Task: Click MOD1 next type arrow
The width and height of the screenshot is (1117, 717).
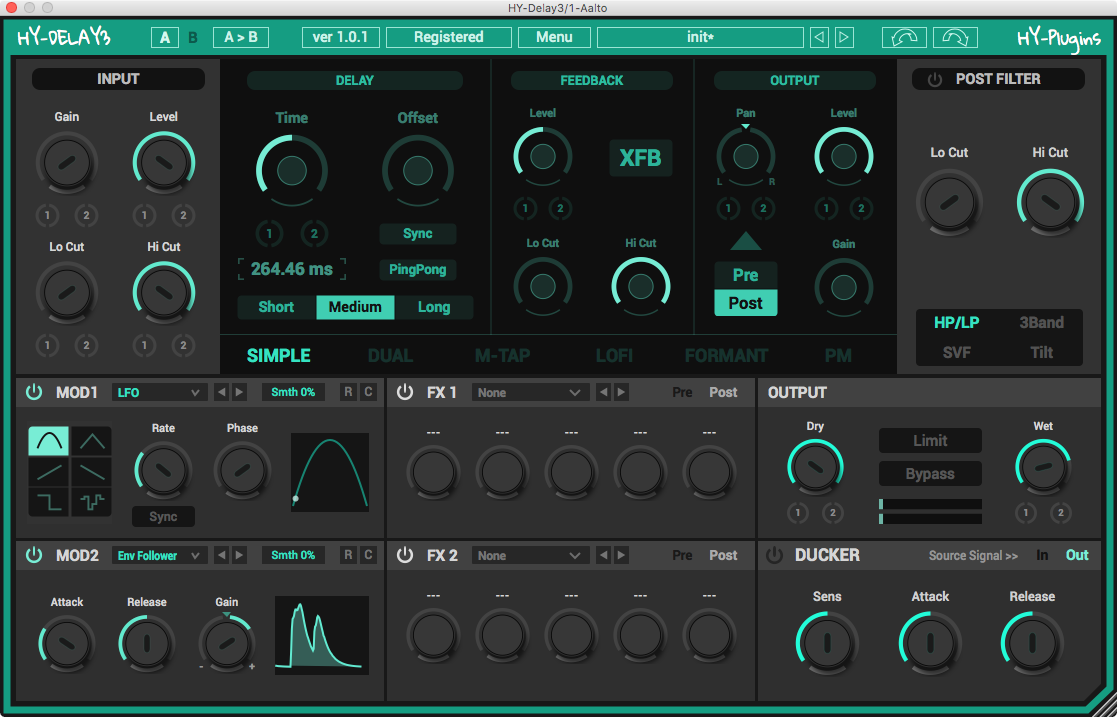Action: [239, 392]
